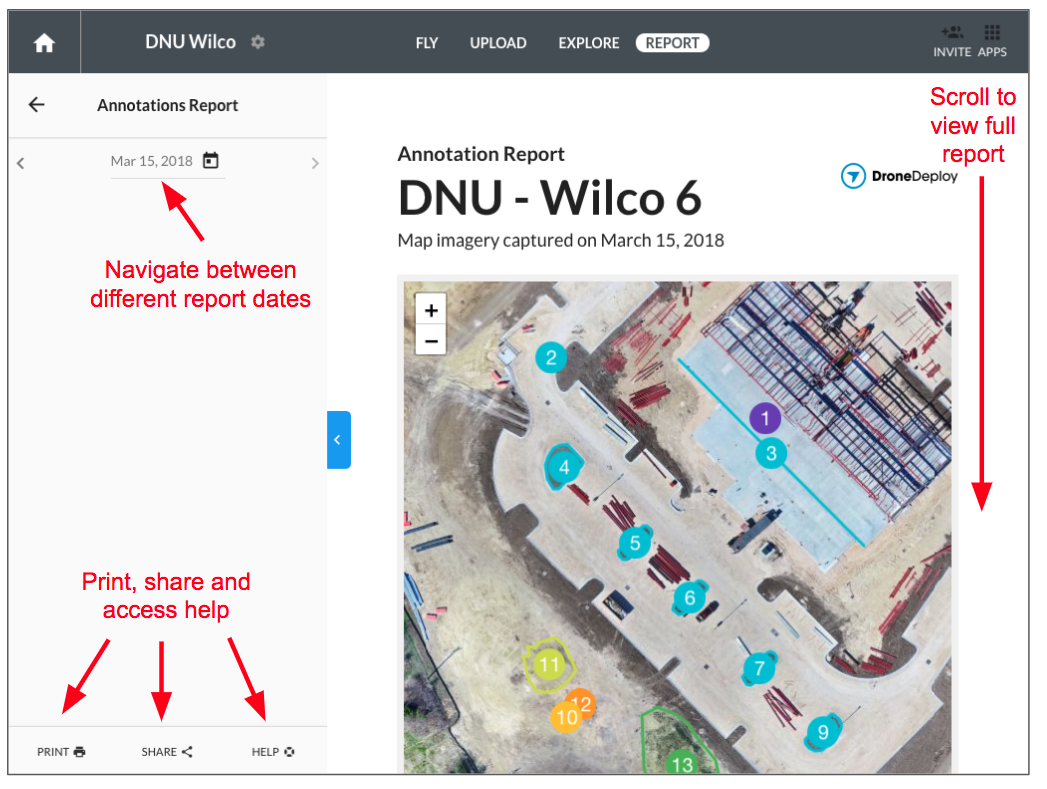The height and width of the screenshot is (789, 1047).
Task: Click the 'DNU - Wilco 6' report title
Action: pos(550,198)
